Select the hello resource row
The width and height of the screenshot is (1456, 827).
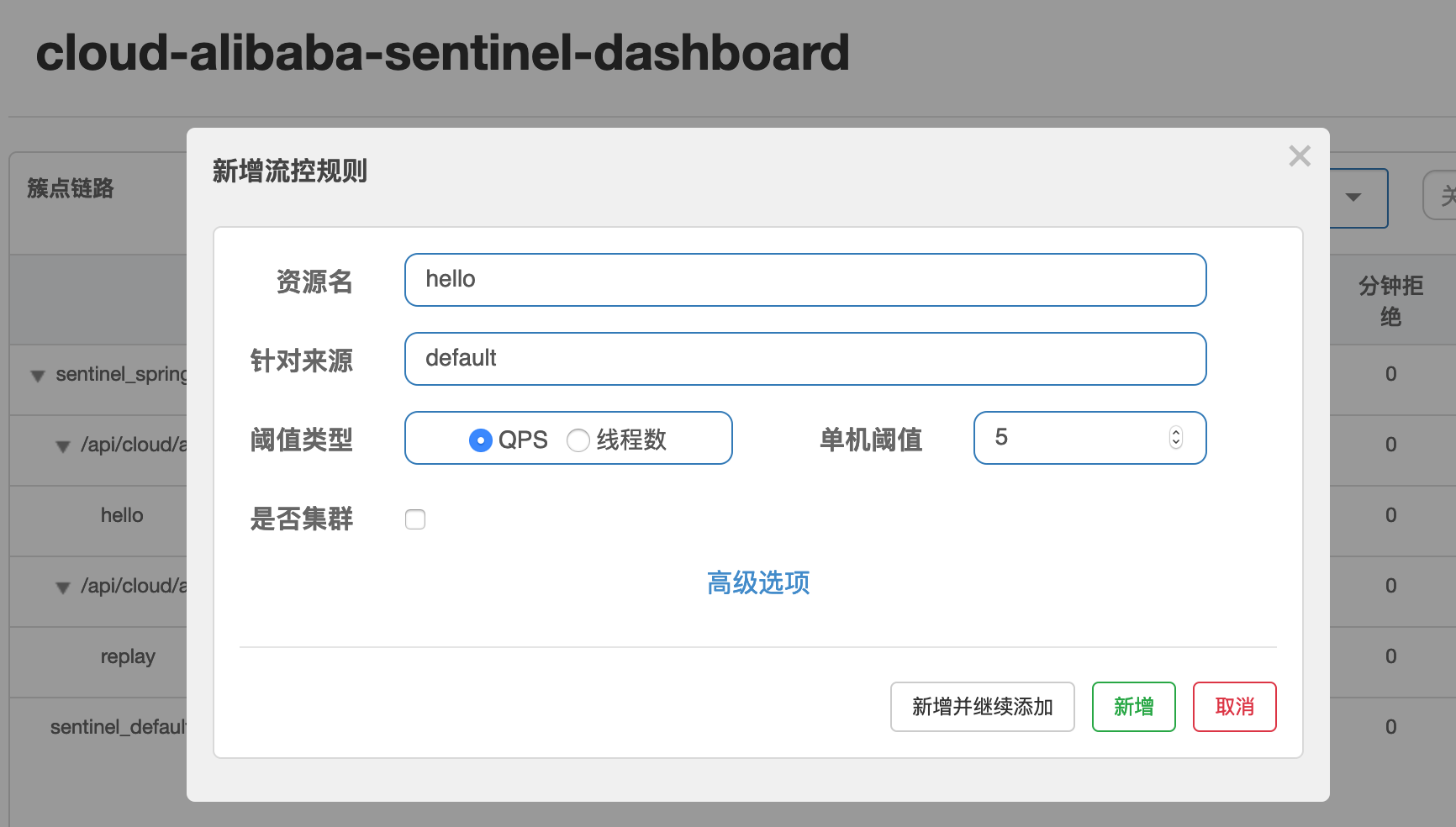[x=122, y=515]
